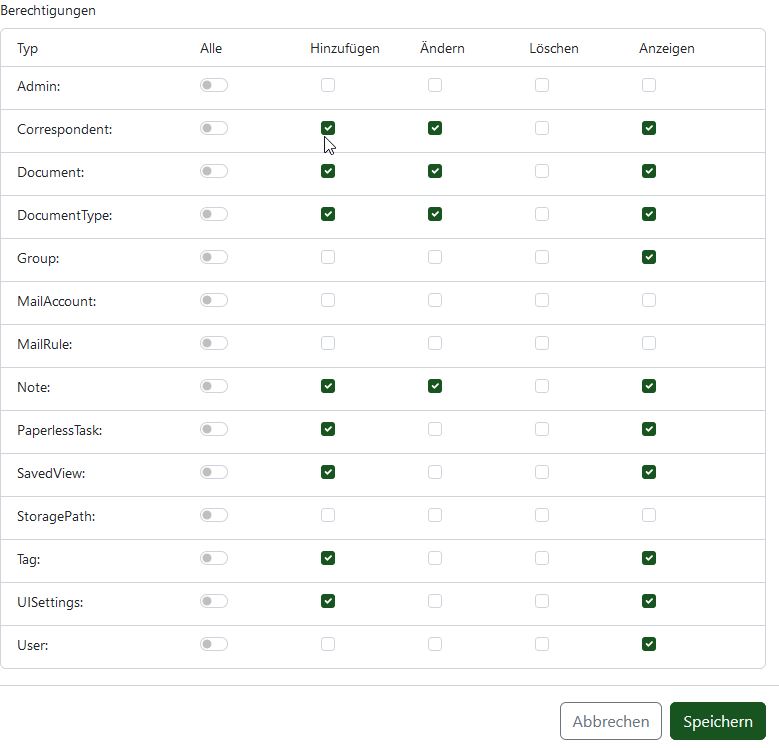Screen dimensions: 779x748
Task: Toggle the Alle switch for Note
Action: 214,386
